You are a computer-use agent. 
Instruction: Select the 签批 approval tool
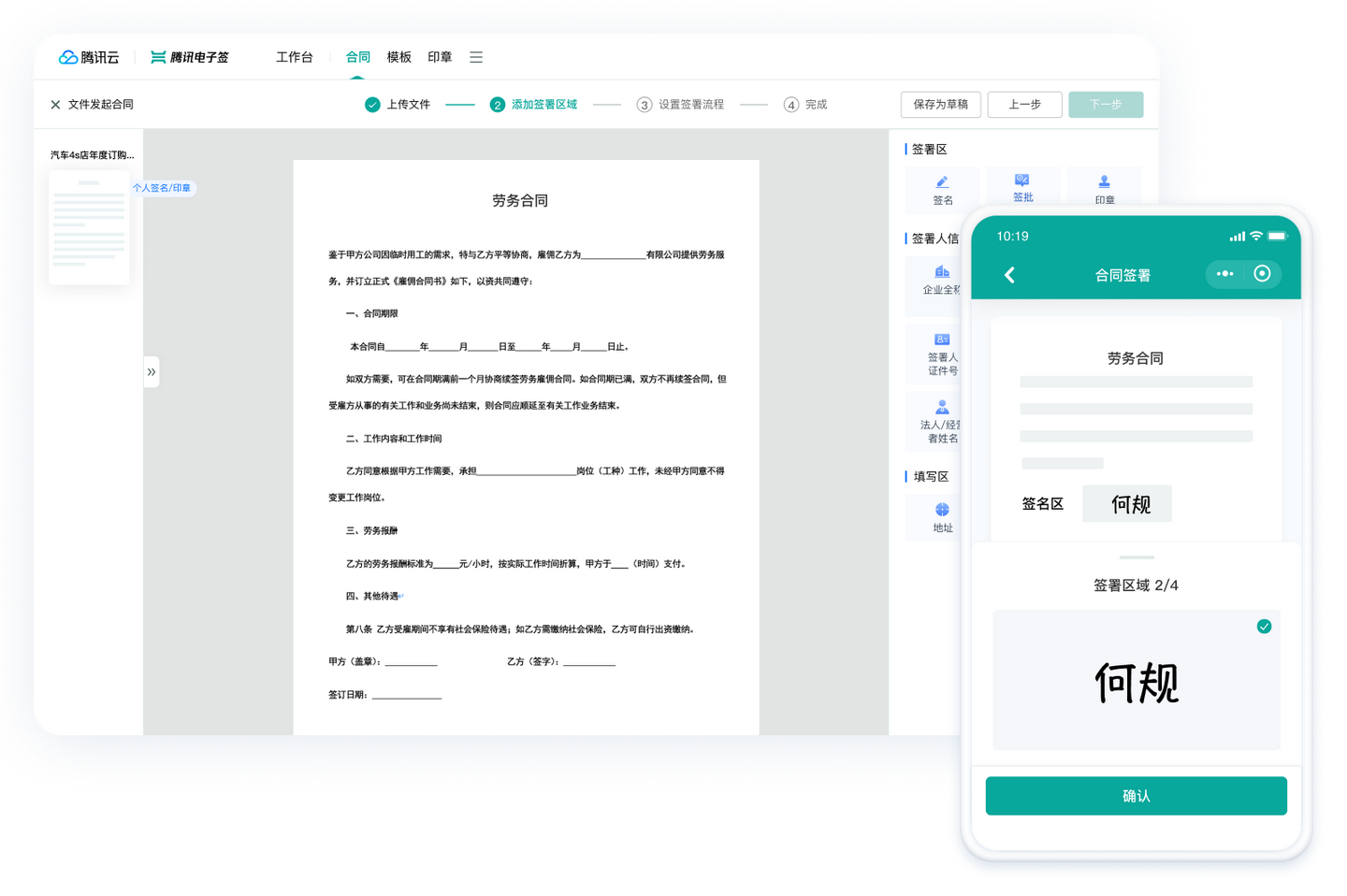click(1023, 188)
